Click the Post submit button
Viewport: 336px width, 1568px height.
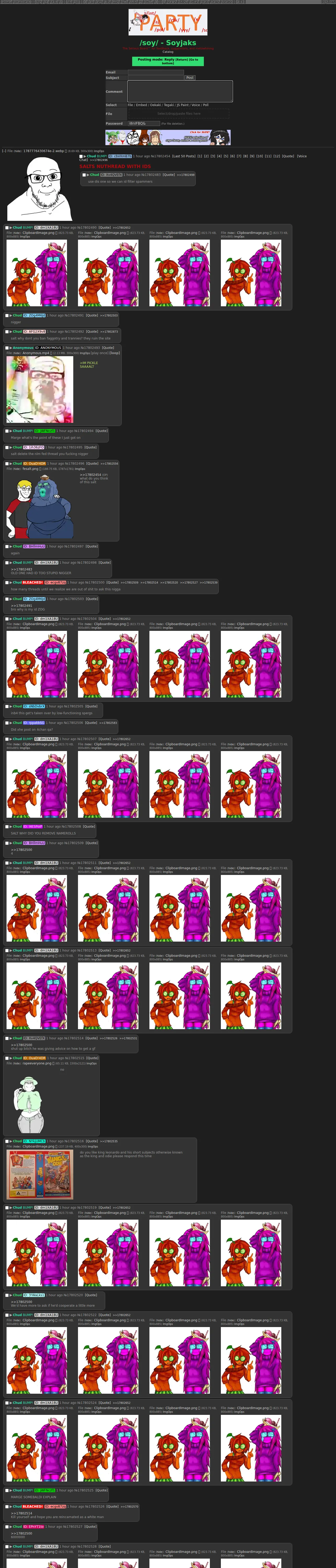click(x=190, y=78)
